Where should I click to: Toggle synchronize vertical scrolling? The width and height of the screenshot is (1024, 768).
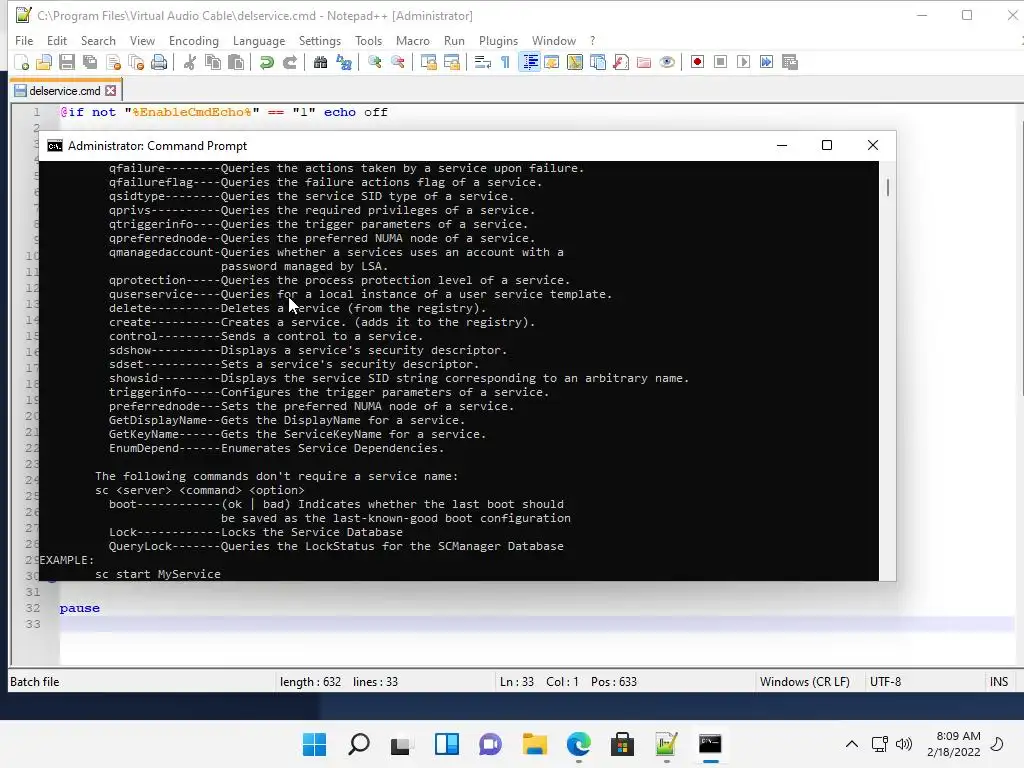point(428,62)
